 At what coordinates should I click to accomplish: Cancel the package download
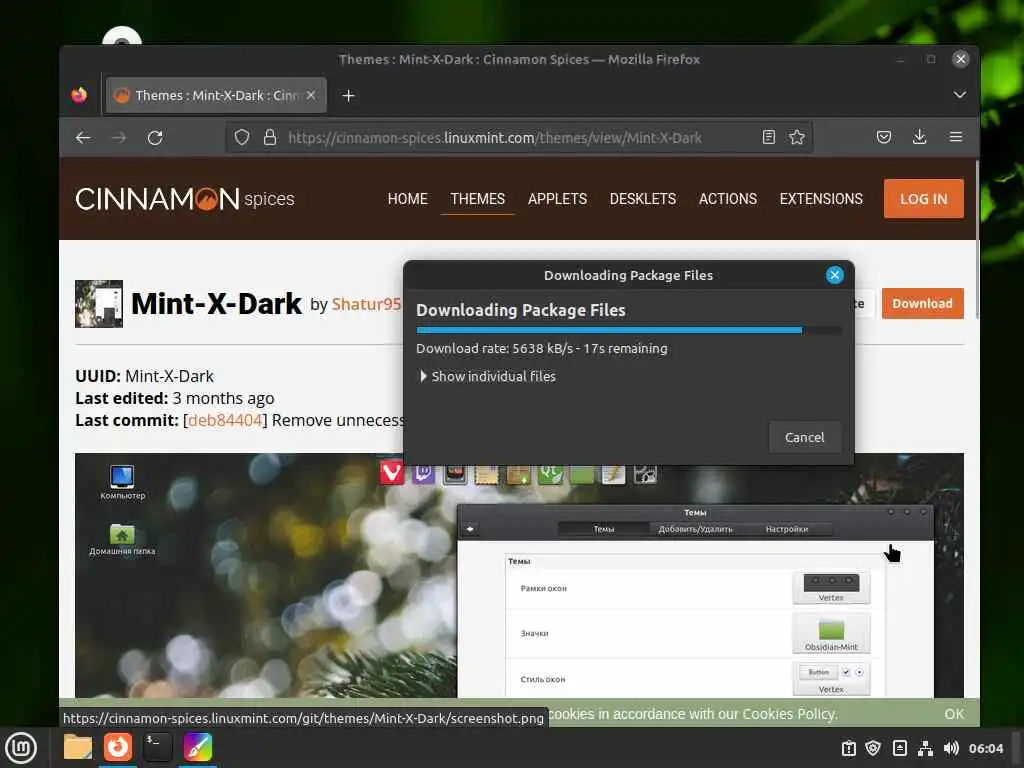[x=804, y=438]
